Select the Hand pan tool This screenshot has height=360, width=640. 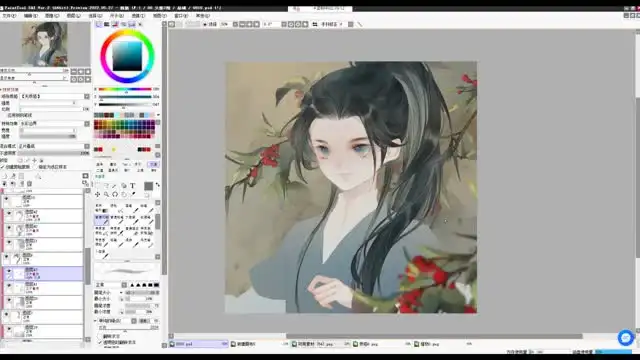124,194
